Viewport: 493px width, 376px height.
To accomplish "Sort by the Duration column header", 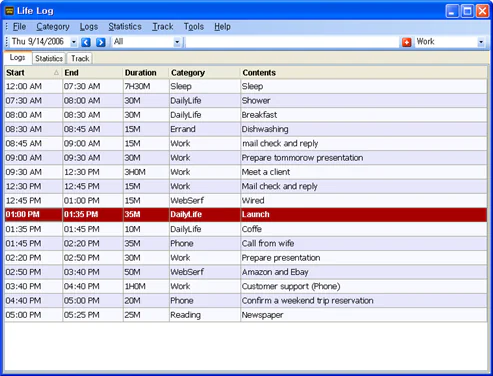I will [146, 73].
